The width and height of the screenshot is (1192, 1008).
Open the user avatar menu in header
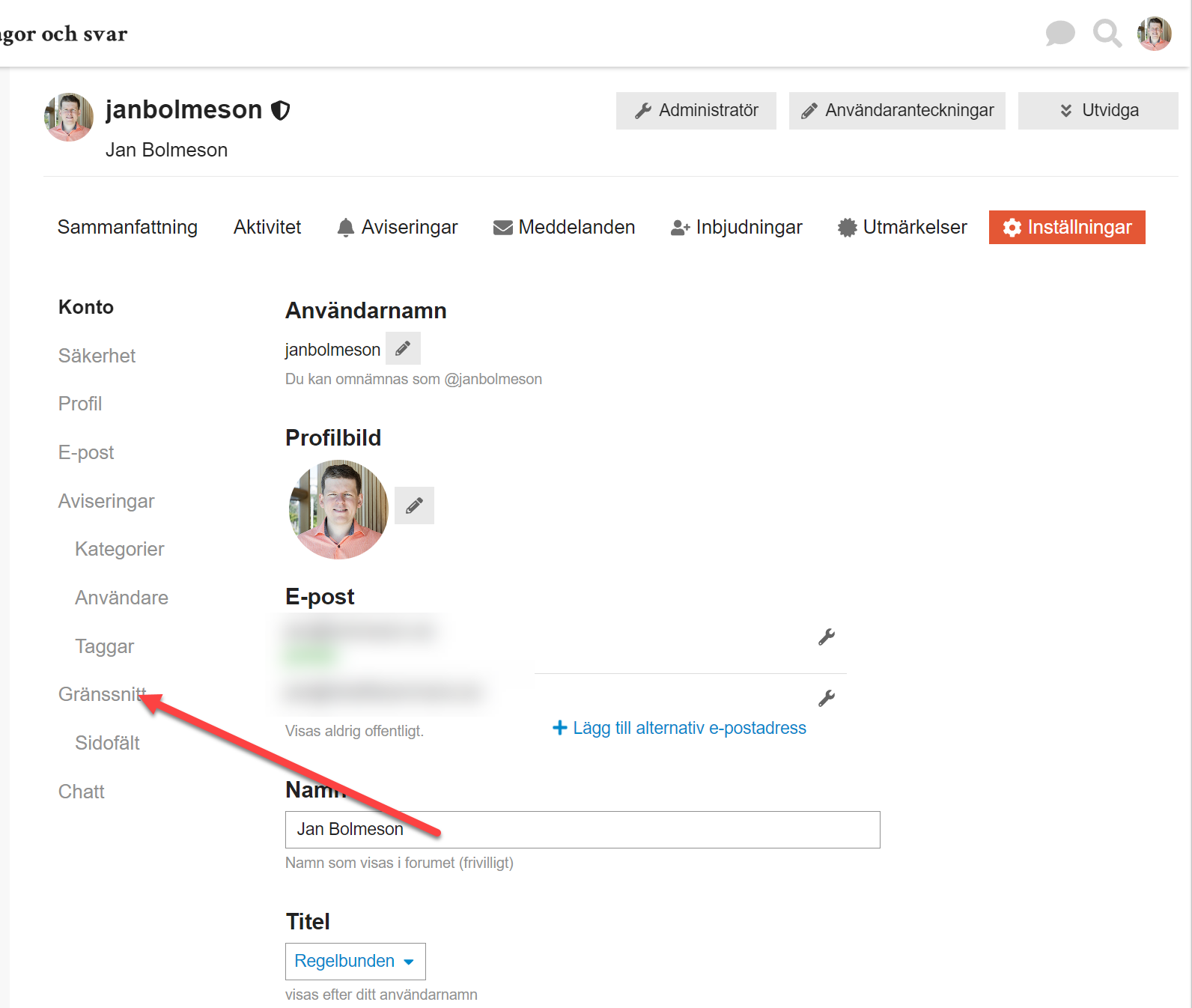1154,34
